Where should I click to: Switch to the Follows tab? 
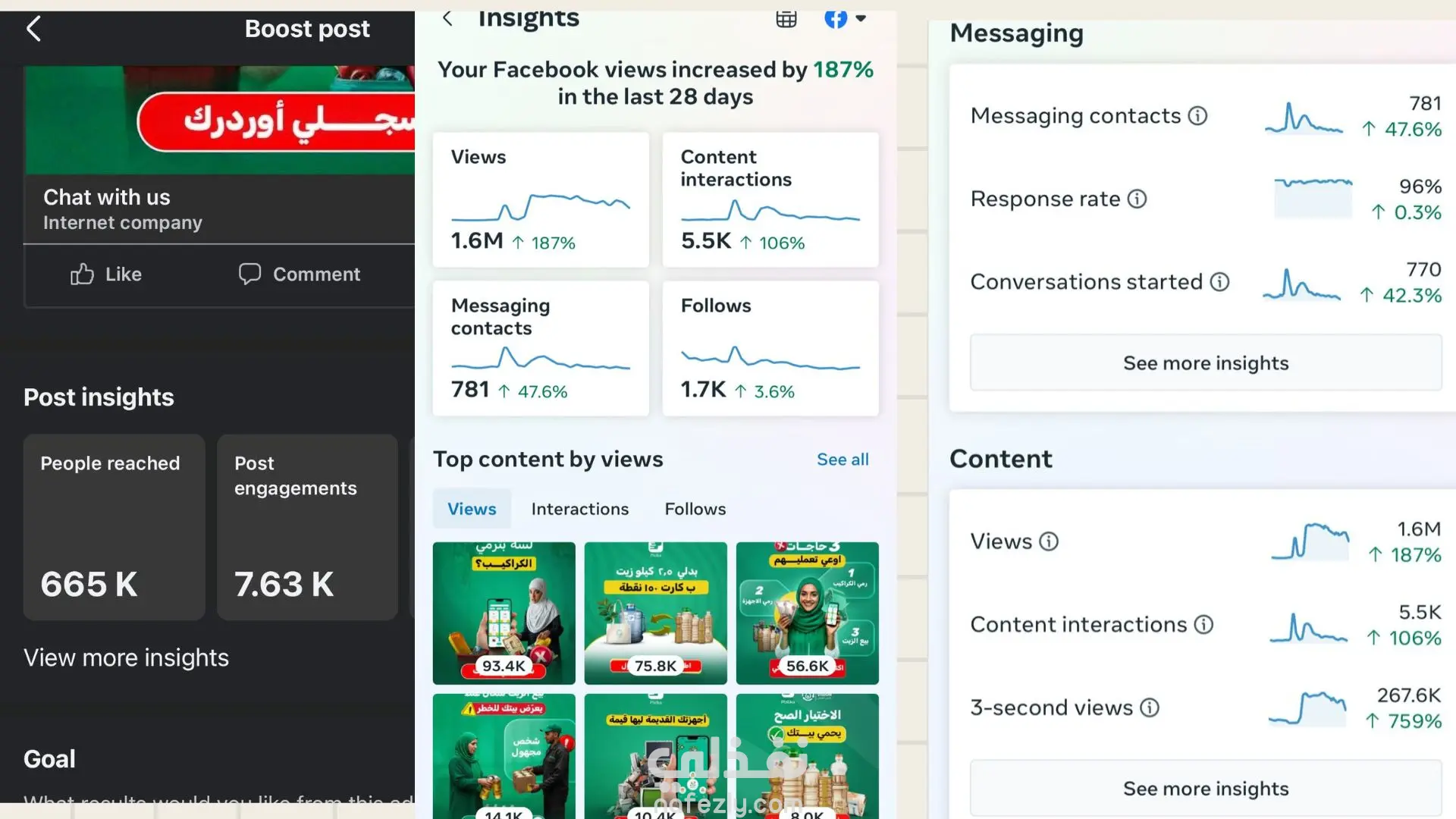695,509
